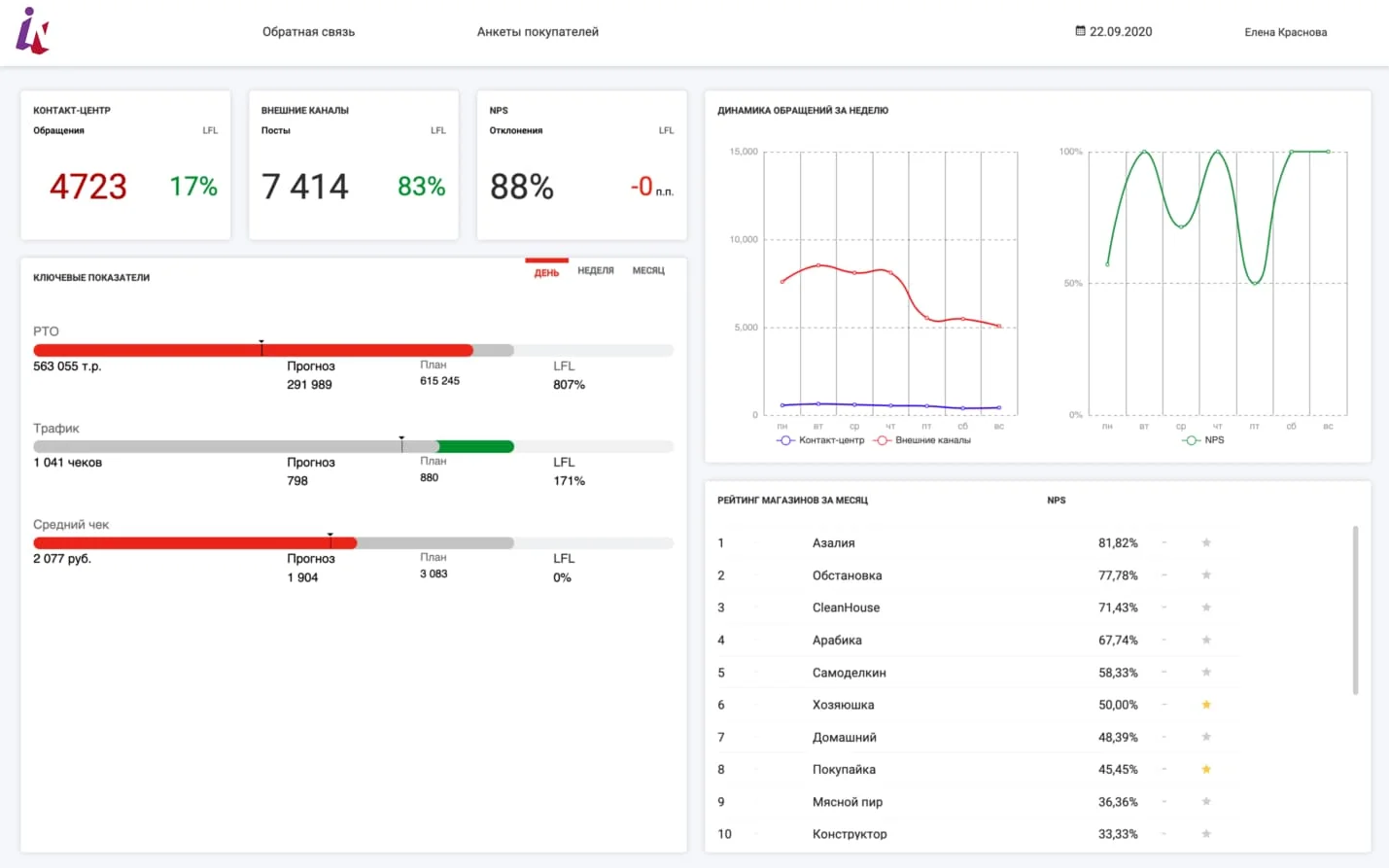Image resolution: width=1389 pixels, height=868 pixels.
Task: Click the purple app logo
Action: [32, 30]
